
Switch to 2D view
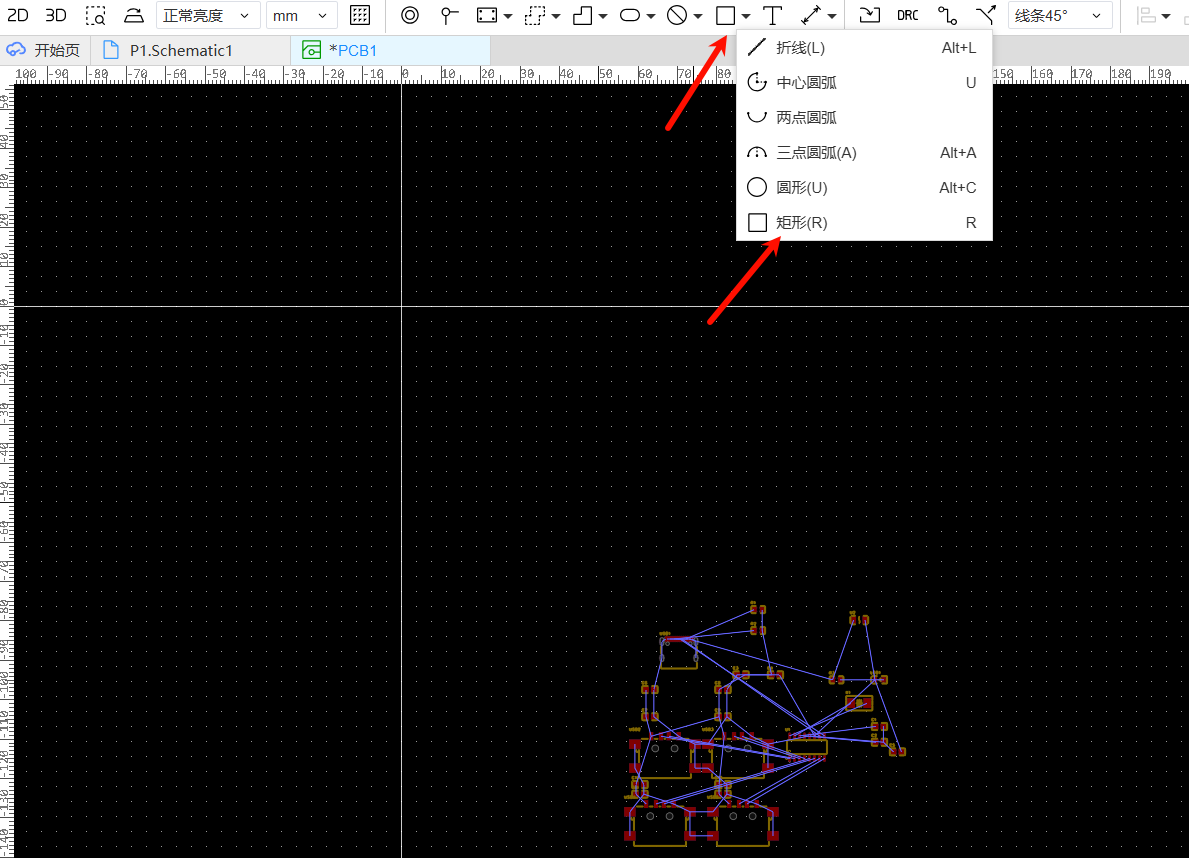pos(17,15)
